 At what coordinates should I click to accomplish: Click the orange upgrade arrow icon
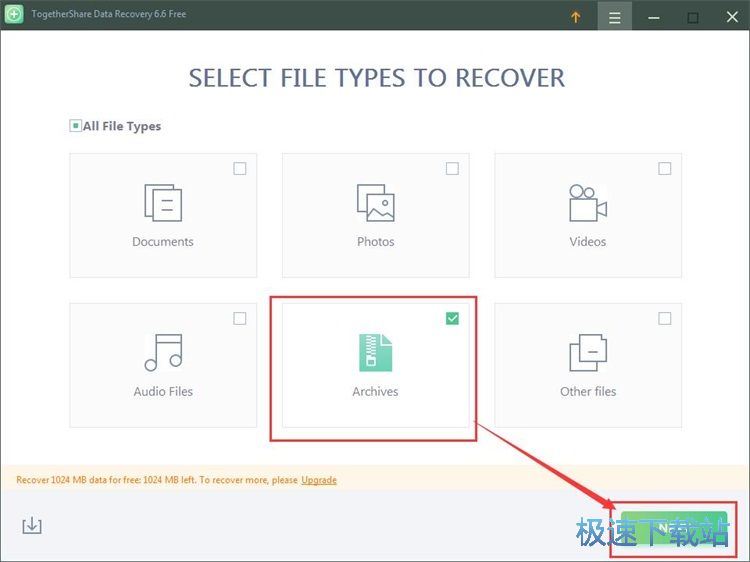pos(576,17)
